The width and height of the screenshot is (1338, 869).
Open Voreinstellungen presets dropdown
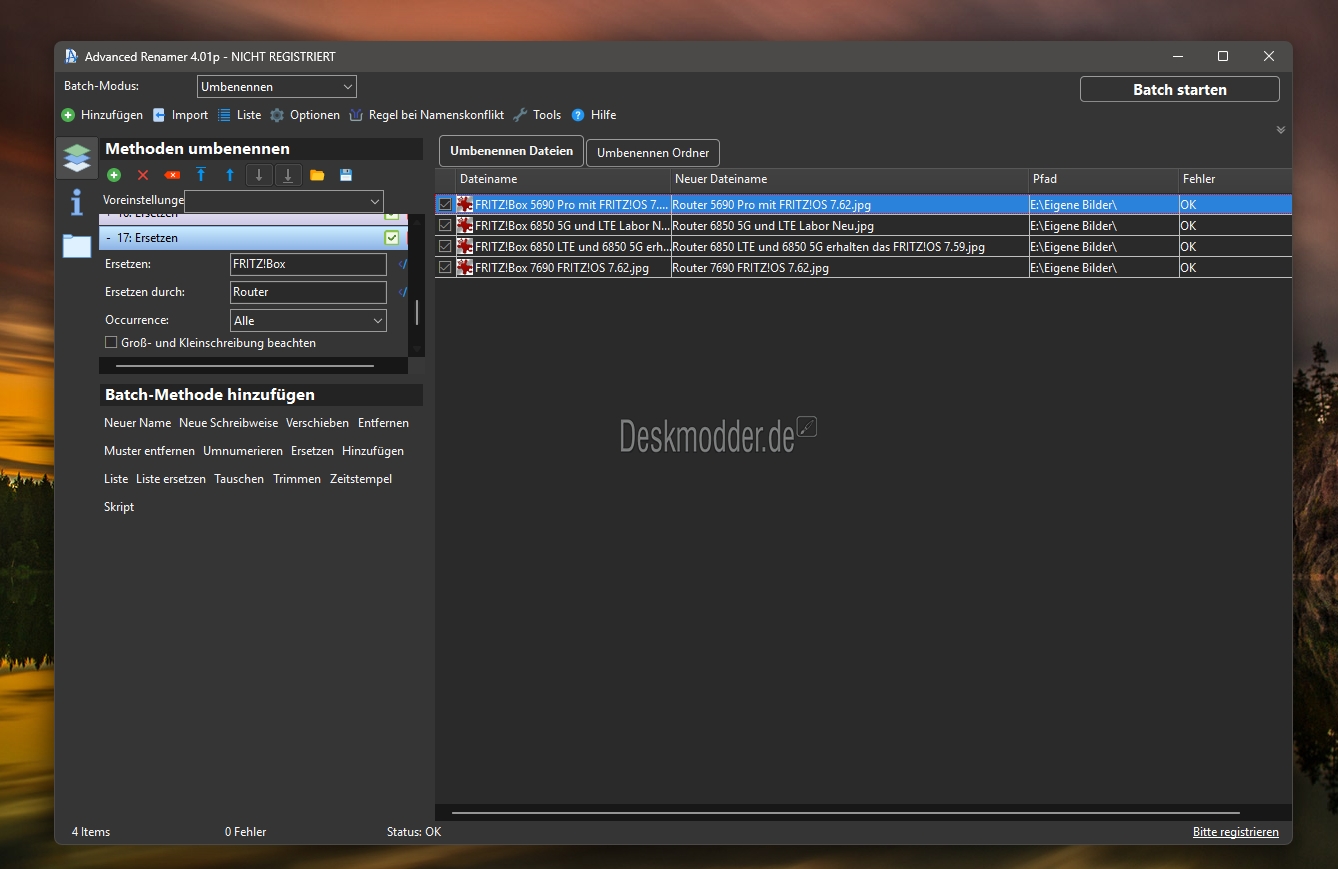[284, 201]
